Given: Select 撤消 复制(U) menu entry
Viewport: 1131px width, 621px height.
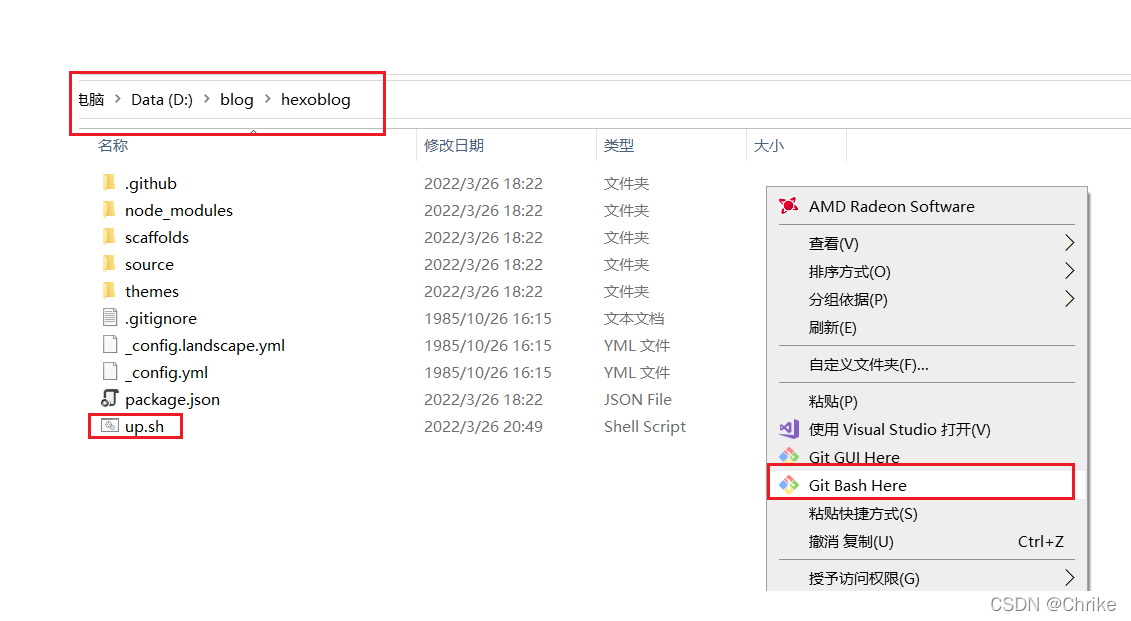Looking at the screenshot, I should pyautogui.click(x=926, y=542).
